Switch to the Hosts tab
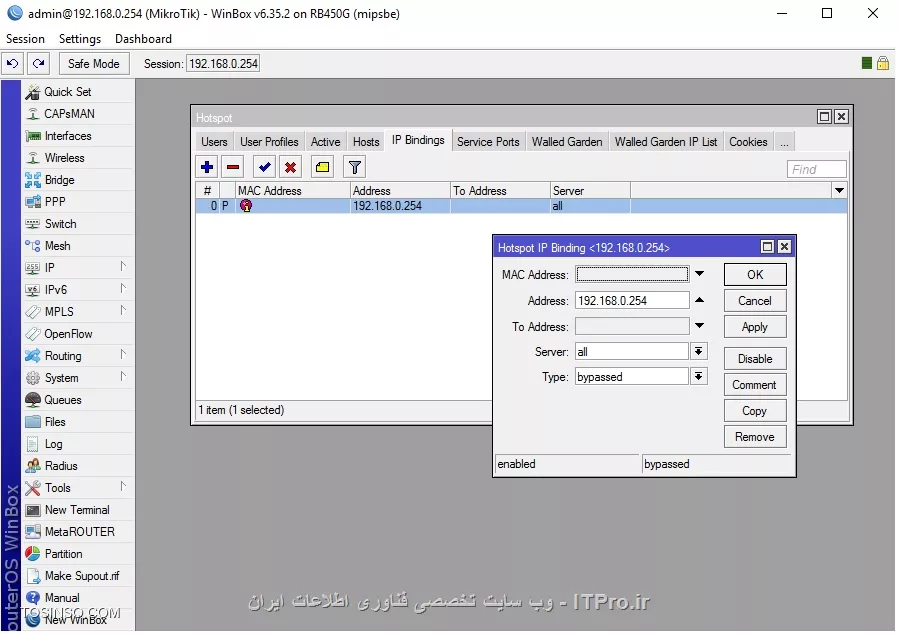Viewport: 899px width, 634px height. [366, 142]
